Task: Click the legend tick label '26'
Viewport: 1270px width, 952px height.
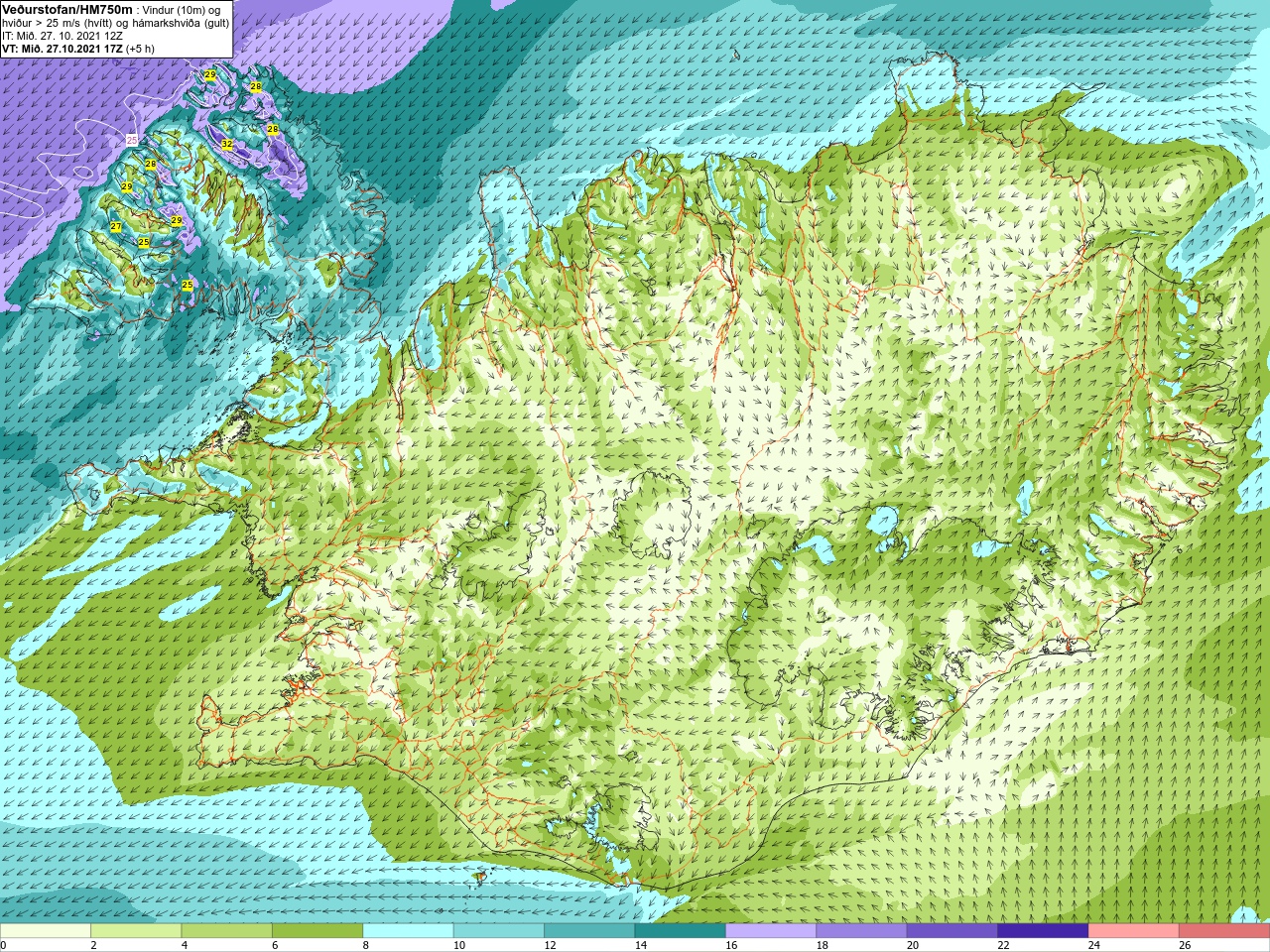Action: point(1185,945)
